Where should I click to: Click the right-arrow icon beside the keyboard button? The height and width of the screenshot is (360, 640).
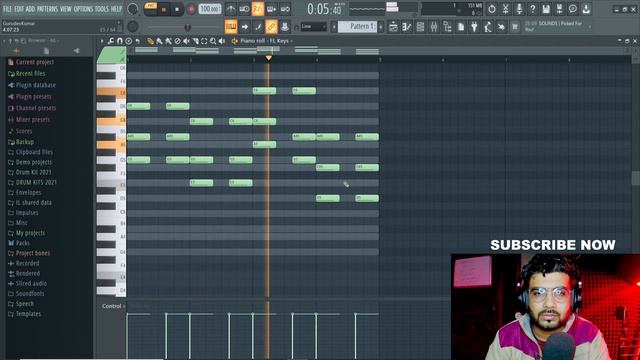pyautogui.click(x=244, y=27)
